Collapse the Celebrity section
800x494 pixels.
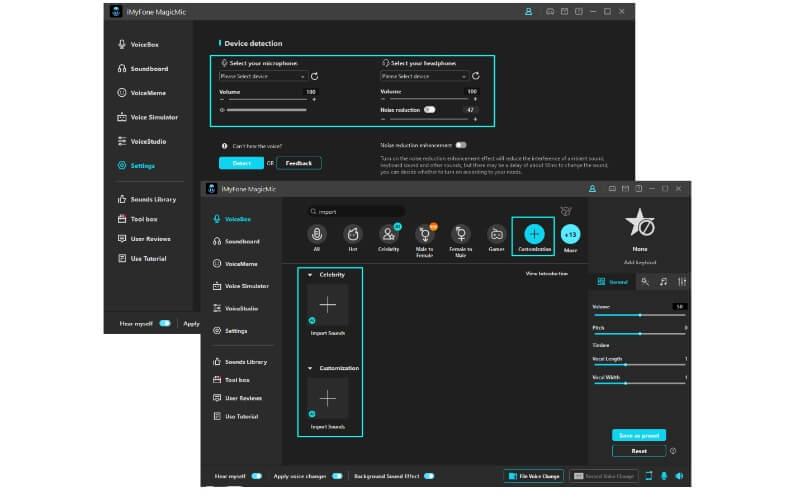[310, 275]
